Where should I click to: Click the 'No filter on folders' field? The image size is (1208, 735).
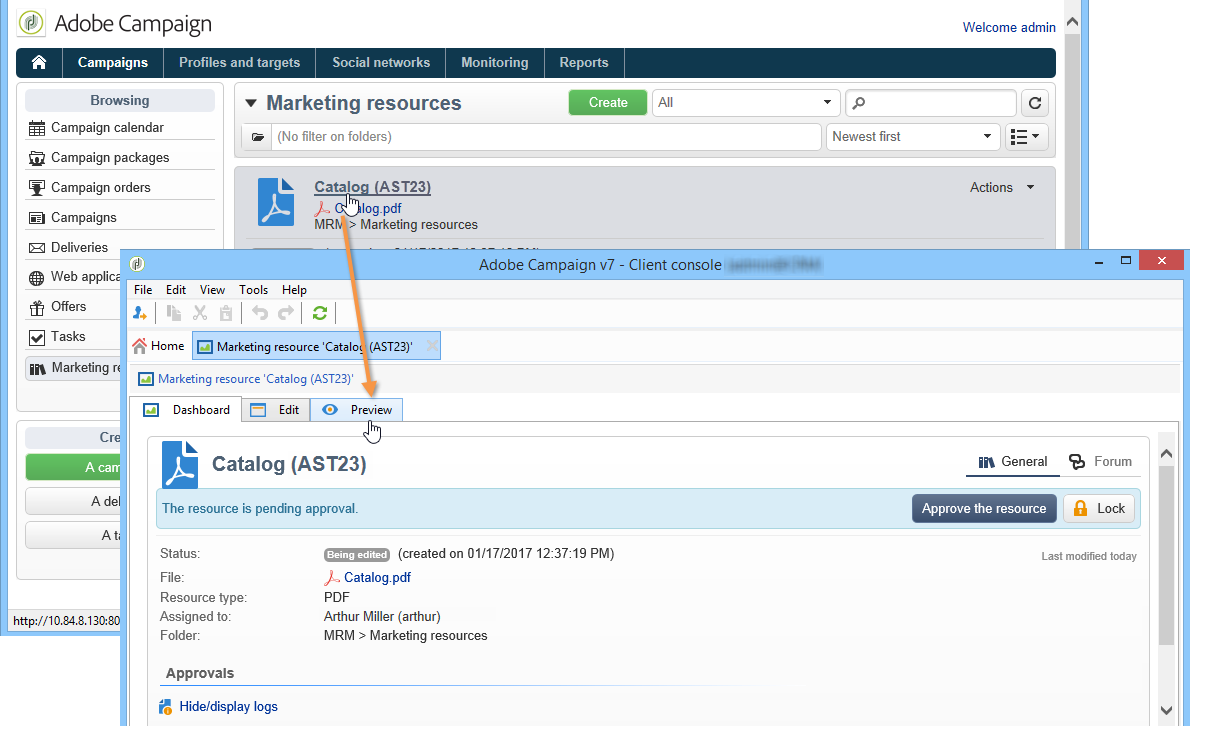546,137
